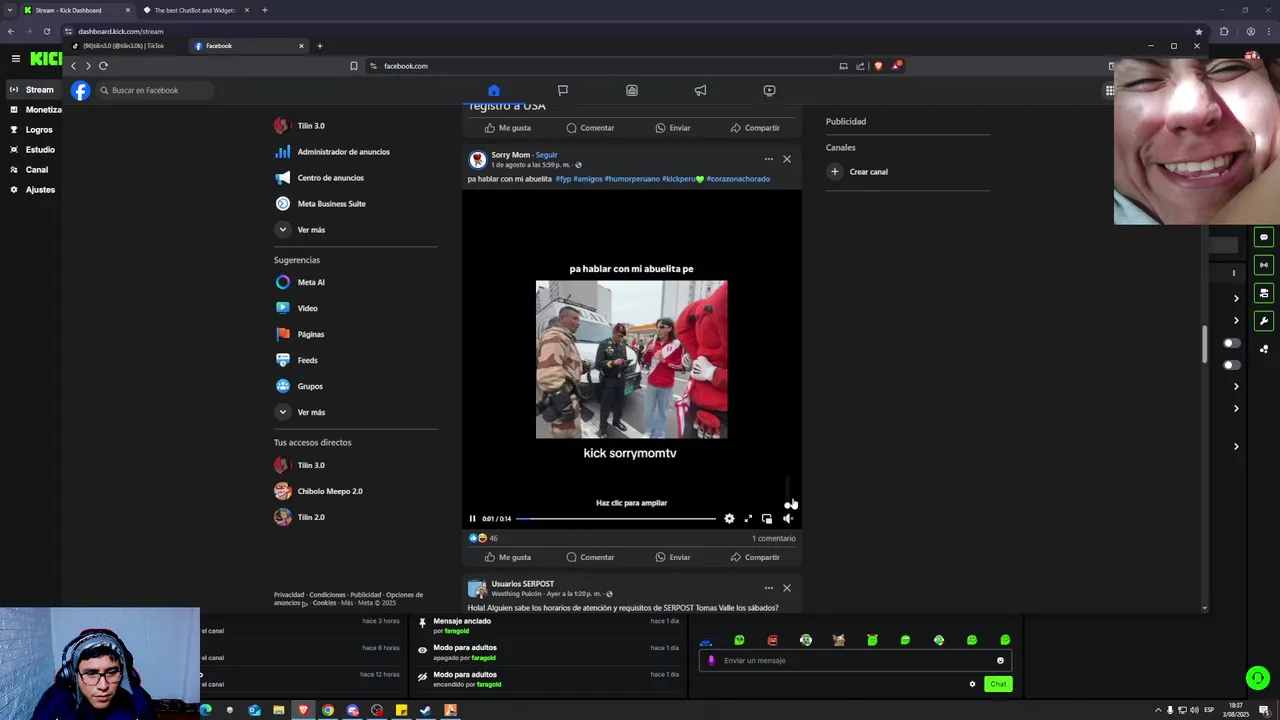Screen dimensions: 1280x720
Task: Open the Kick chat panel icon
Action: 1264,238
